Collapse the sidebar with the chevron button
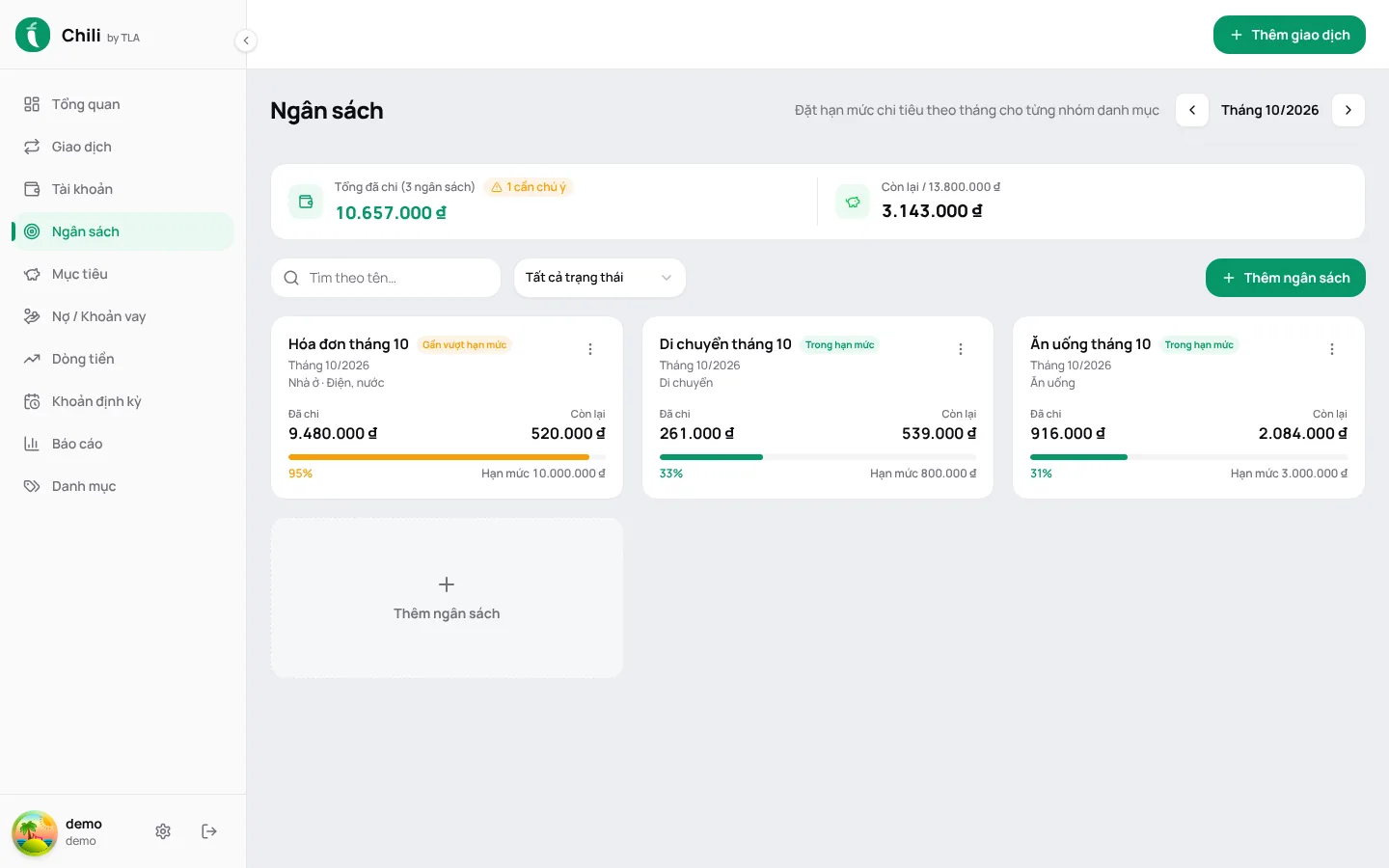The height and width of the screenshot is (868, 1389). coord(246,41)
